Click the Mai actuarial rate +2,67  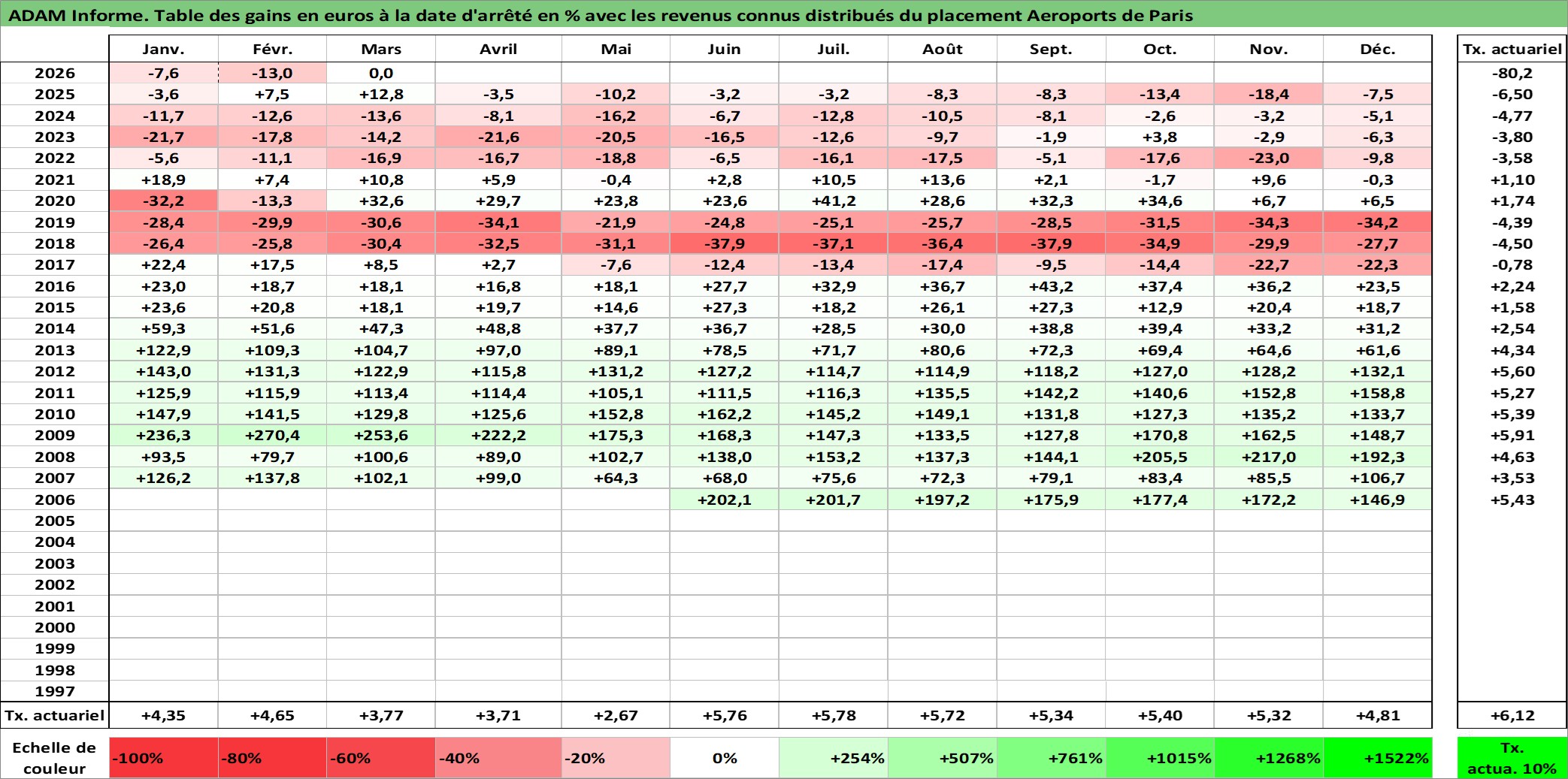(x=616, y=715)
